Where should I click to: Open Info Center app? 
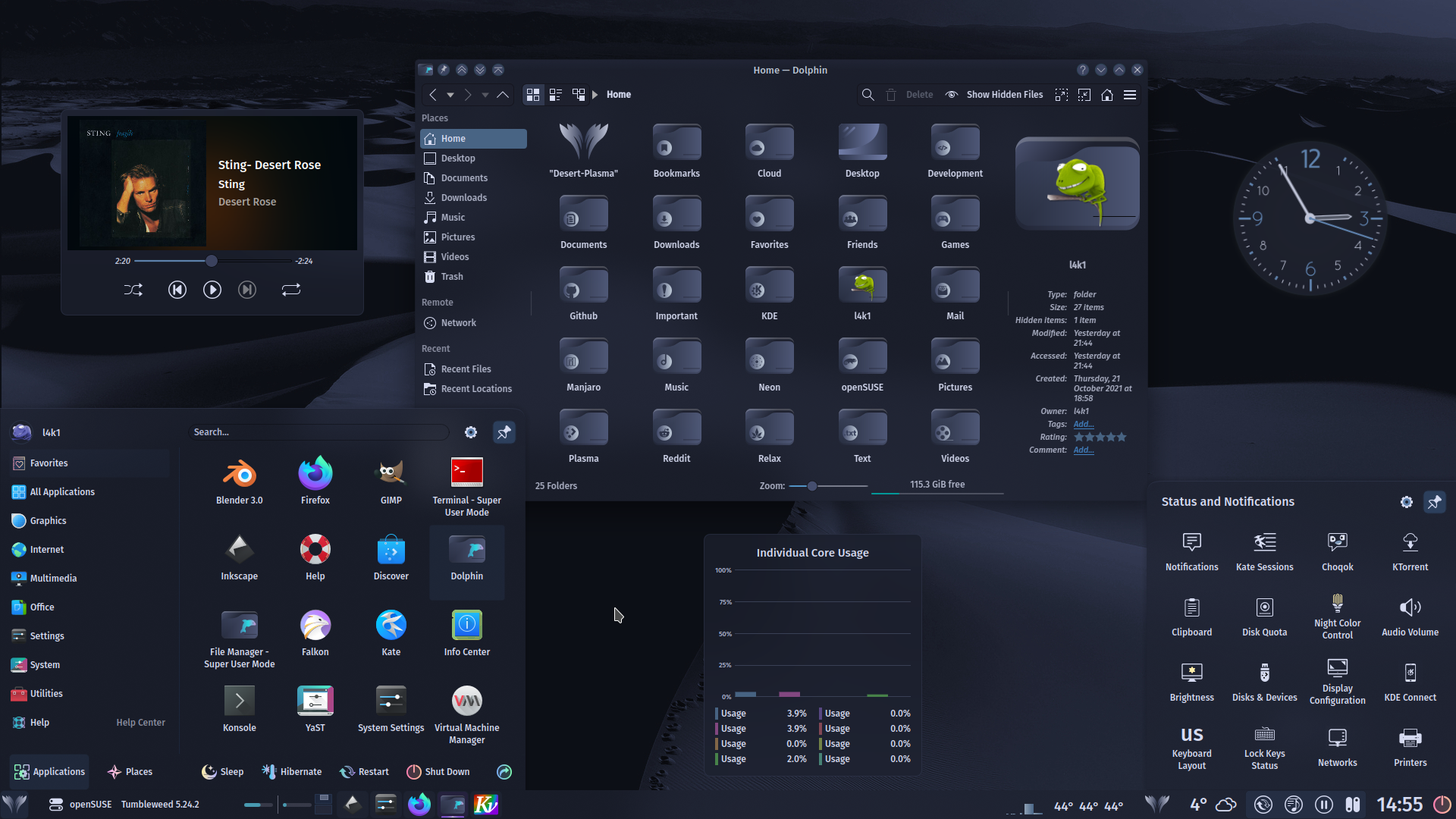point(466,632)
